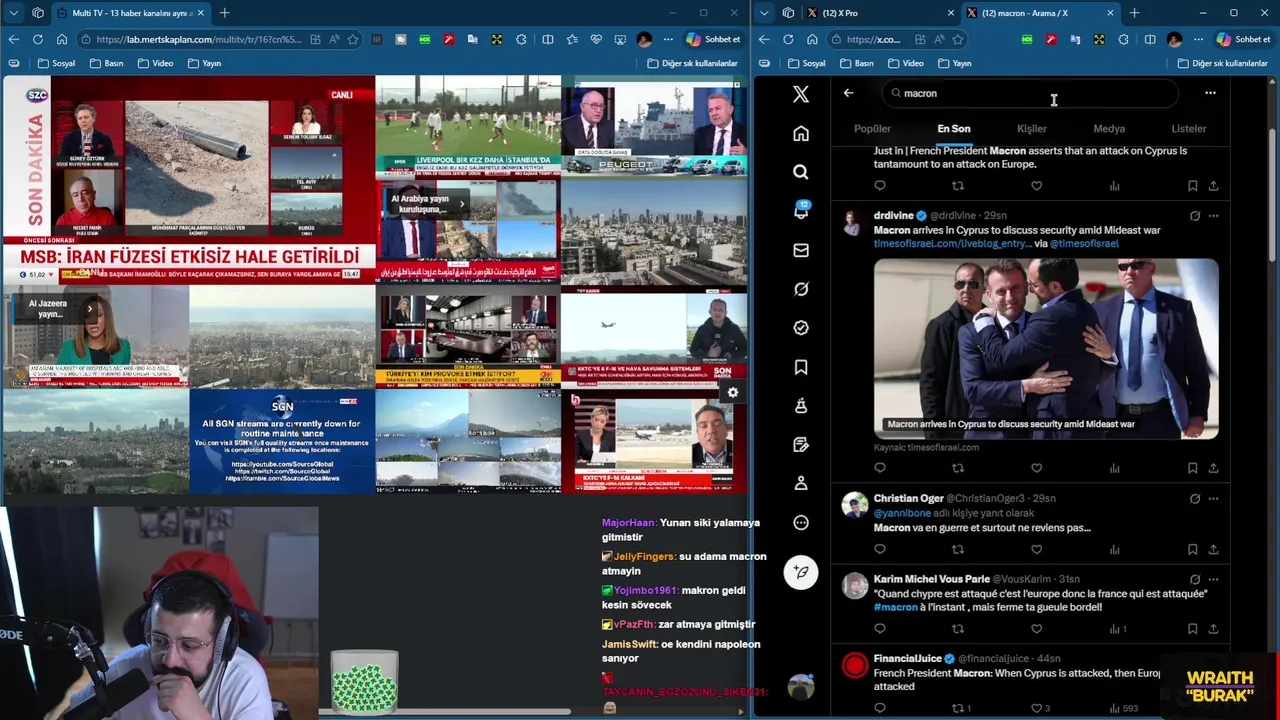Open the timesofisrael.com liveblog link
Image resolution: width=1280 pixels, height=720 pixels.
(x=952, y=244)
